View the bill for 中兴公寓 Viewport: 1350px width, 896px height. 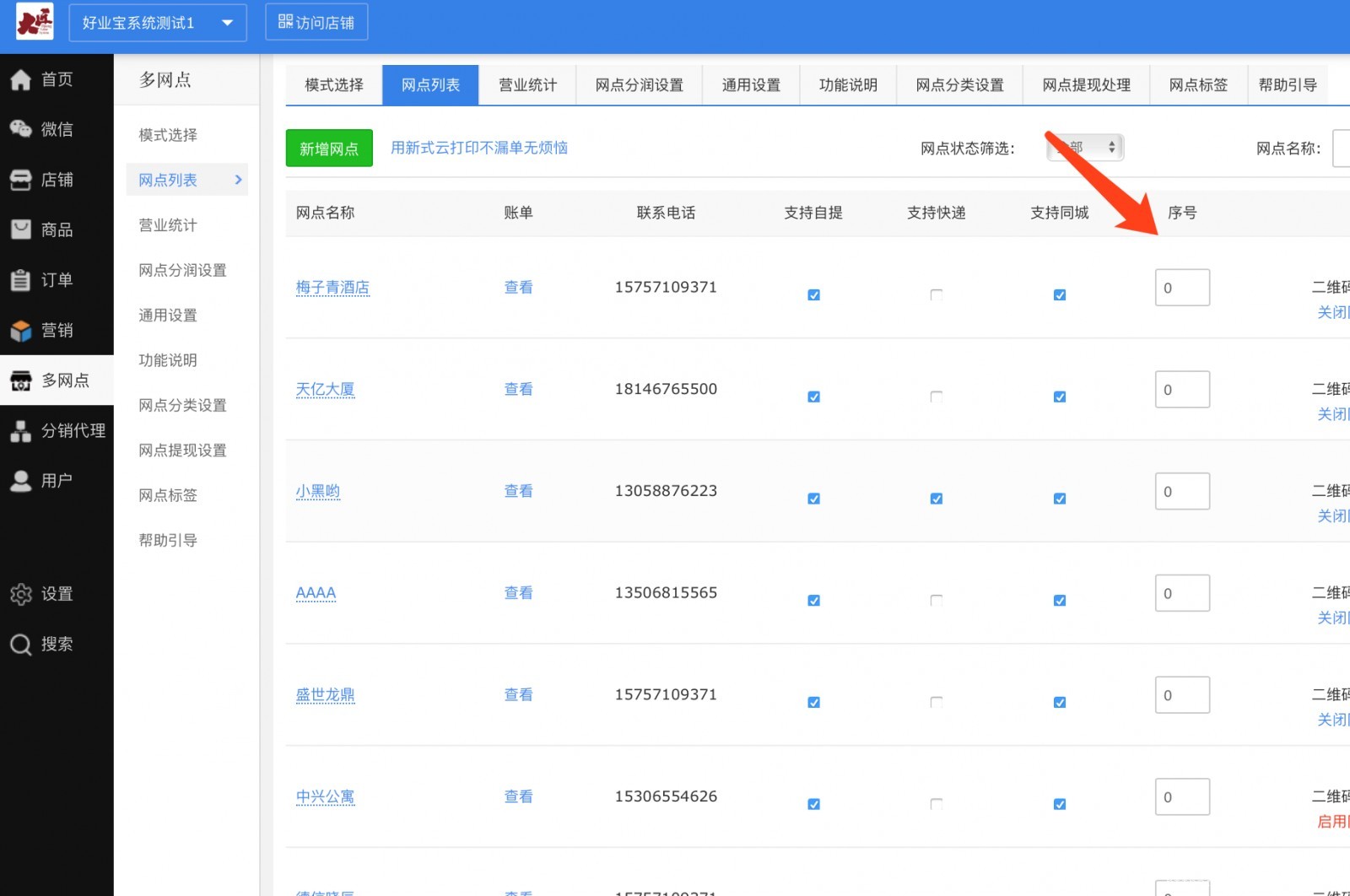(x=518, y=796)
